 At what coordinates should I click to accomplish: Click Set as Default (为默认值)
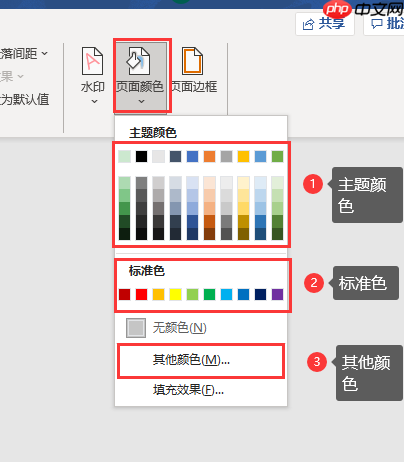[25, 99]
